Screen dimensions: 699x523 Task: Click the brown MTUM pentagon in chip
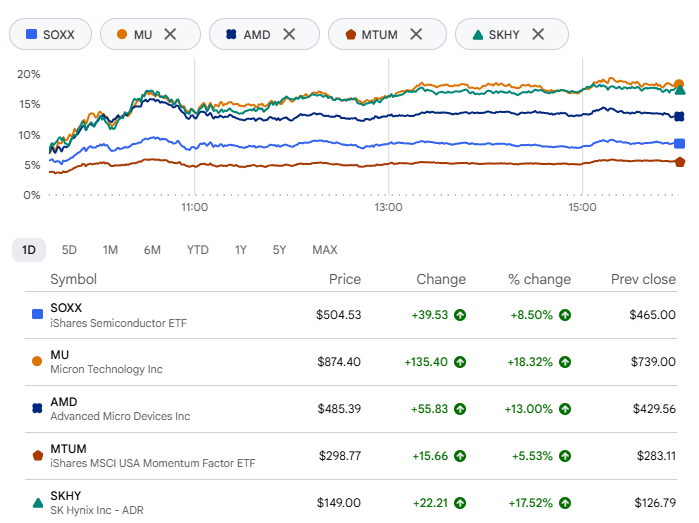[x=351, y=34]
